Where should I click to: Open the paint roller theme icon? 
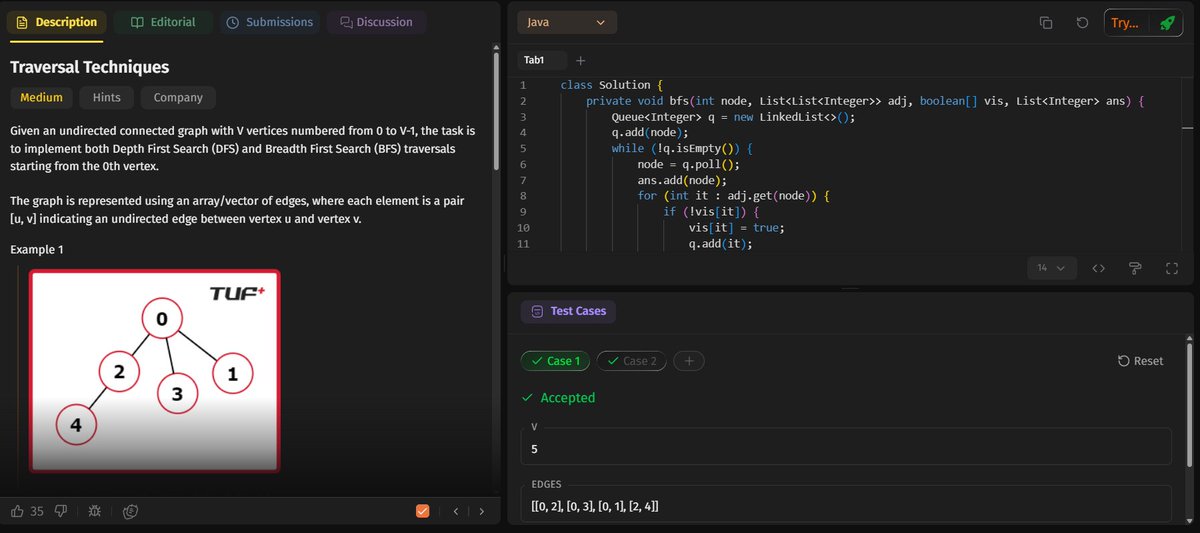click(x=1135, y=268)
